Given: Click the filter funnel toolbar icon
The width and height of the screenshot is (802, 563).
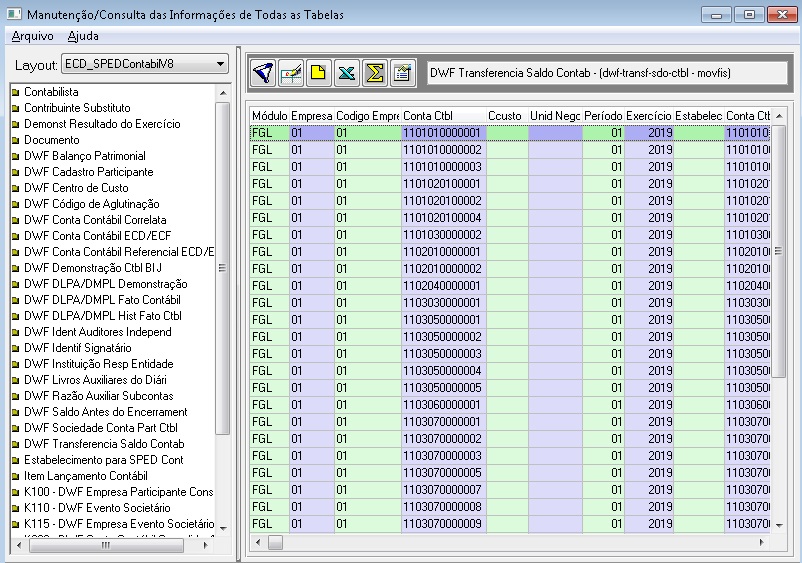Looking at the screenshot, I should (x=263, y=73).
